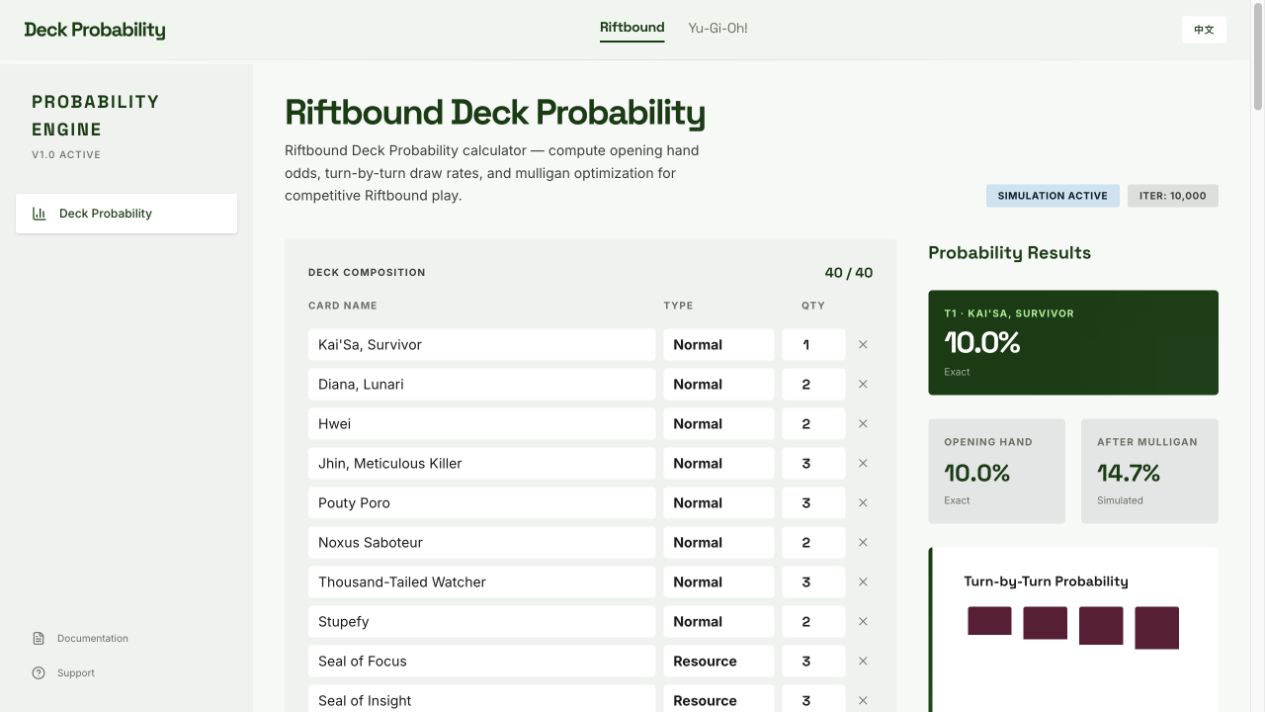Delete the Pouty Poro row
This screenshot has width=1265, height=712.
point(863,503)
